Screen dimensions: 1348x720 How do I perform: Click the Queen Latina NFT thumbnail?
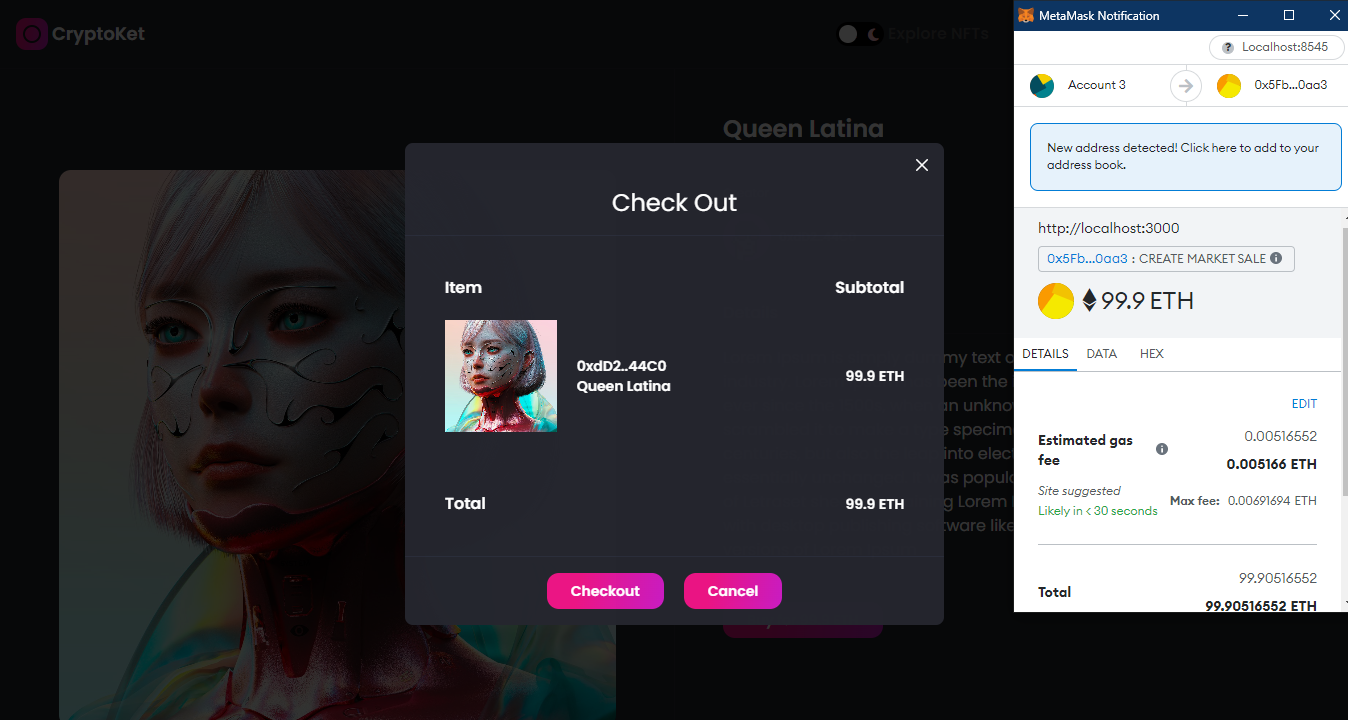tap(501, 376)
